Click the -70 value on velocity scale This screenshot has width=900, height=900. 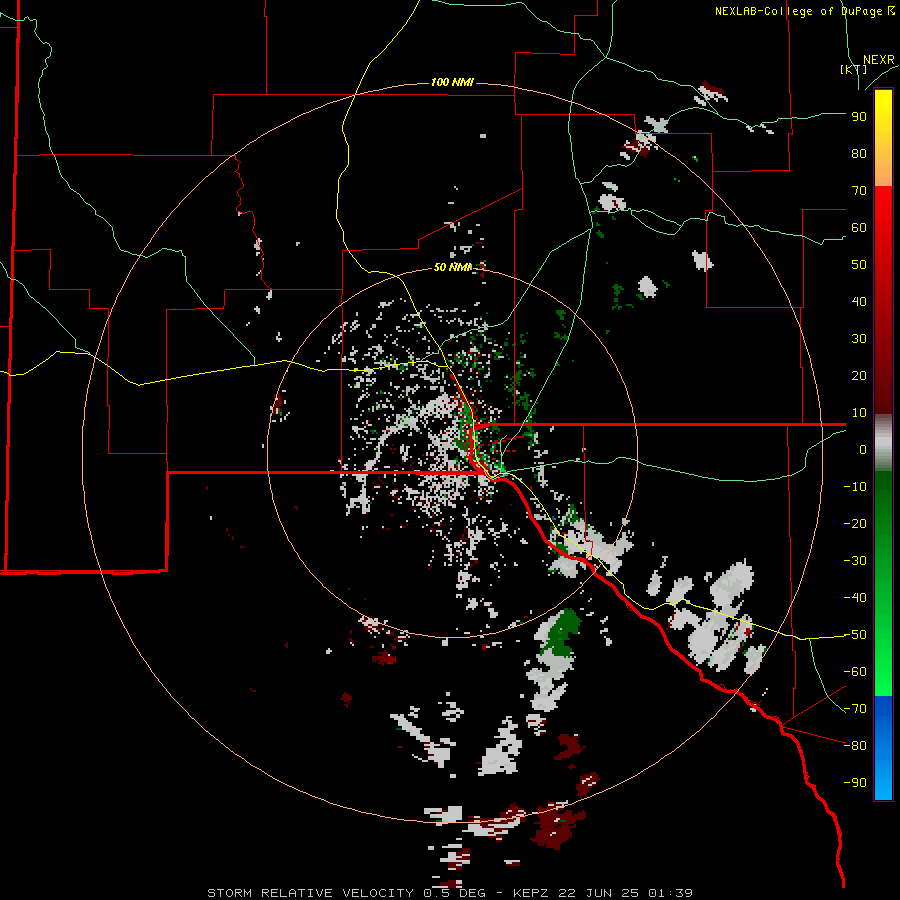point(855,709)
